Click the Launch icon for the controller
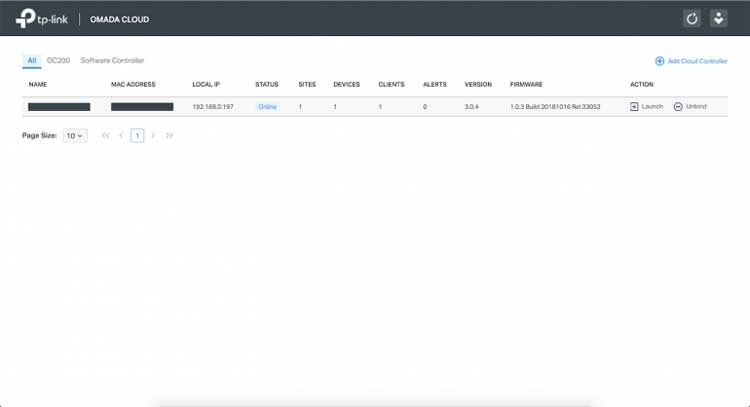Image resolution: width=750 pixels, height=407 pixels. tap(634, 107)
